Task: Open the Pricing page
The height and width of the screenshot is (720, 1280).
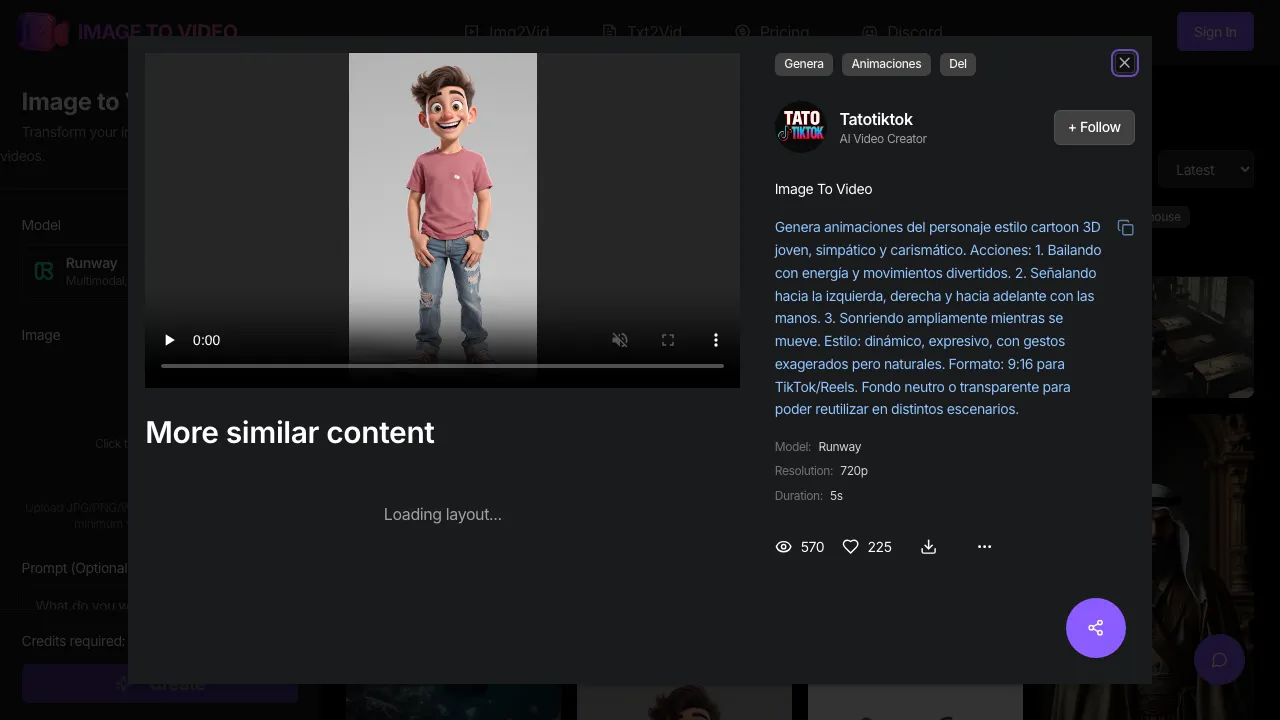Action: (x=773, y=32)
